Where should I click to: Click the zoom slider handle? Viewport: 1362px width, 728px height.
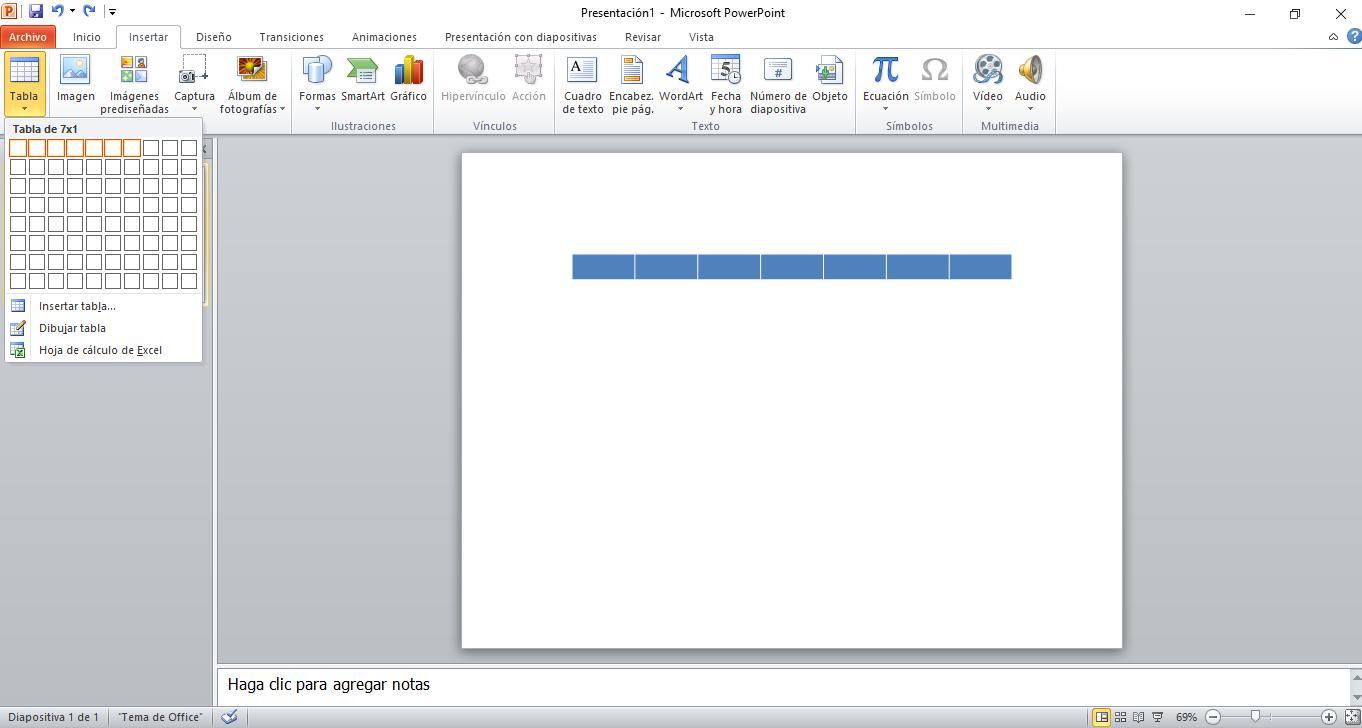tap(1255, 717)
